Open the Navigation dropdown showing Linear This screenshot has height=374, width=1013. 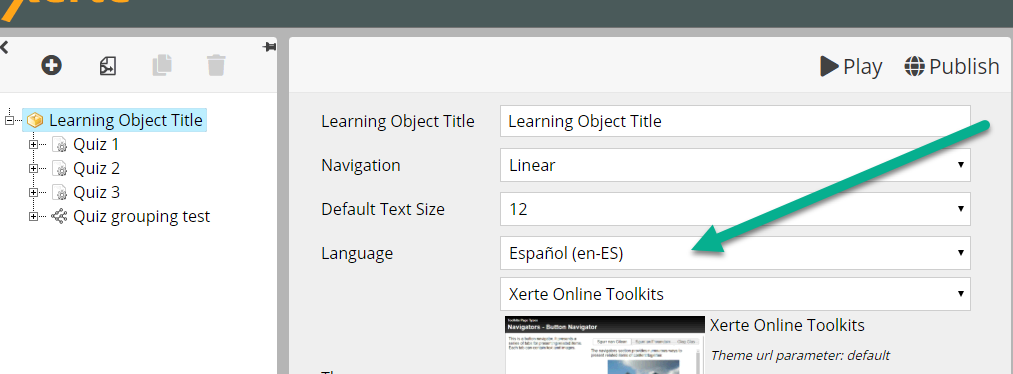point(735,165)
